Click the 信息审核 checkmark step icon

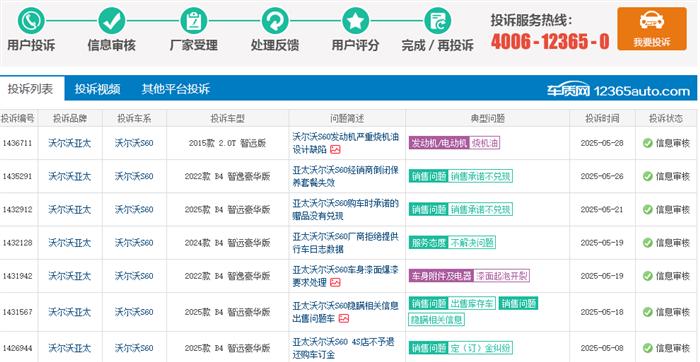click(x=112, y=21)
